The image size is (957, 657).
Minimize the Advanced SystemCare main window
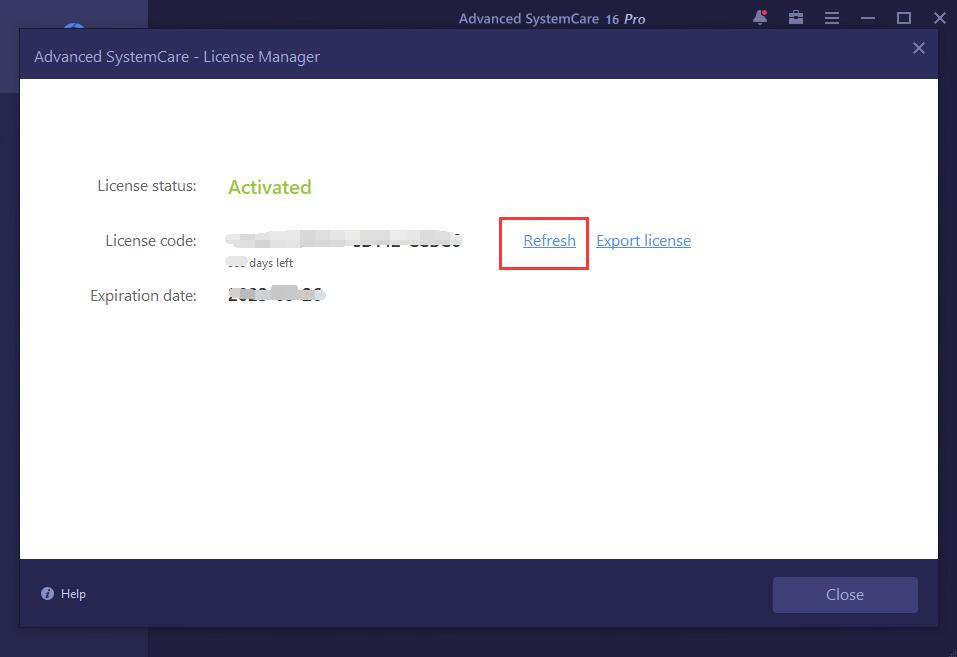point(868,18)
